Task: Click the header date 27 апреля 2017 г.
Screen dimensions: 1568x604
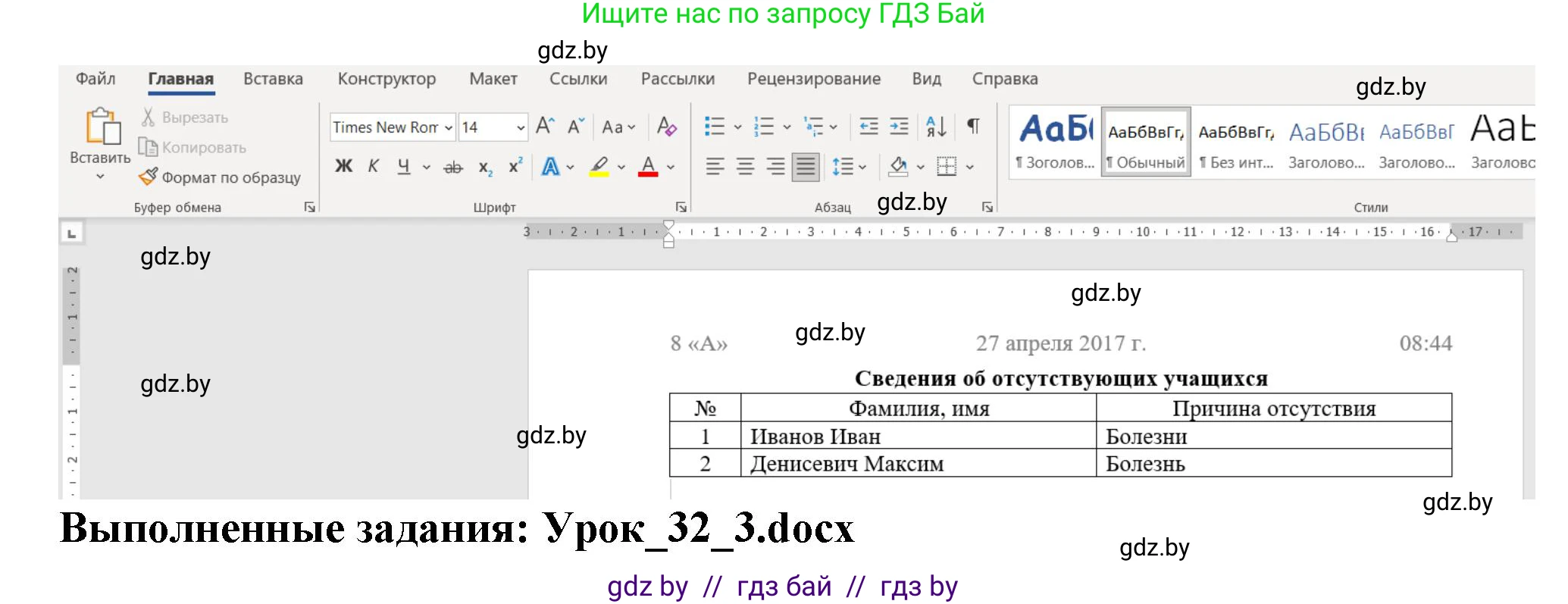Action: click(1060, 343)
